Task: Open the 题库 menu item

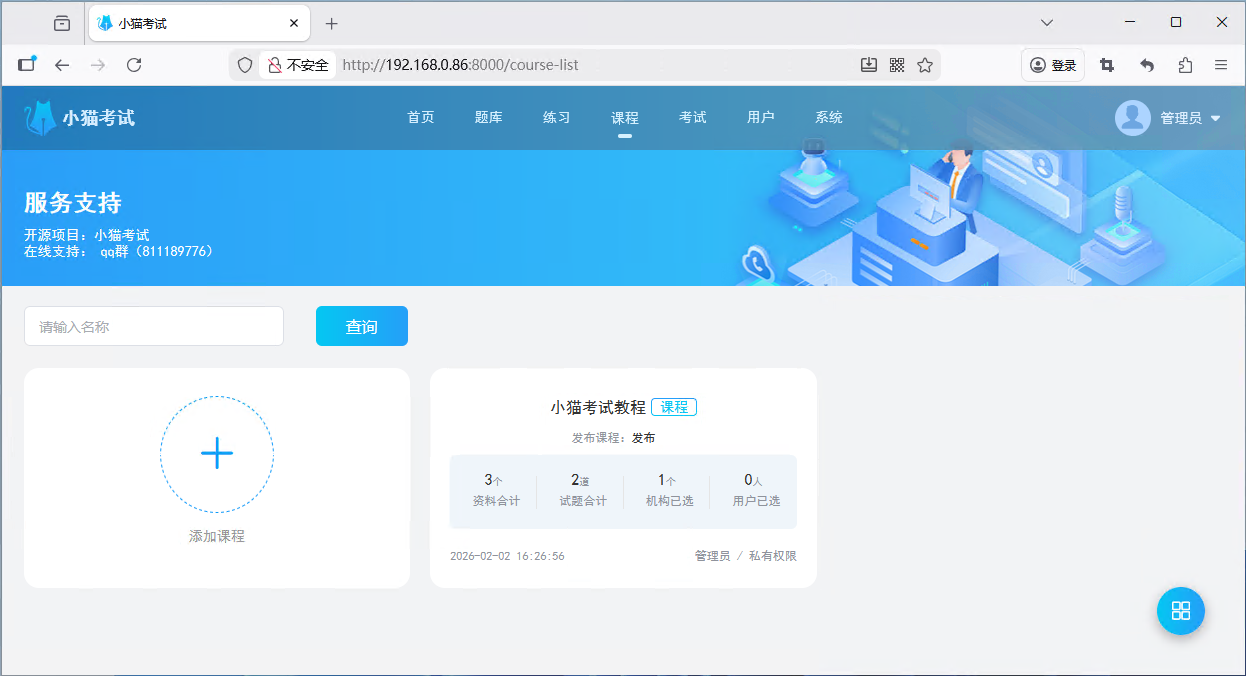Action: (489, 118)
